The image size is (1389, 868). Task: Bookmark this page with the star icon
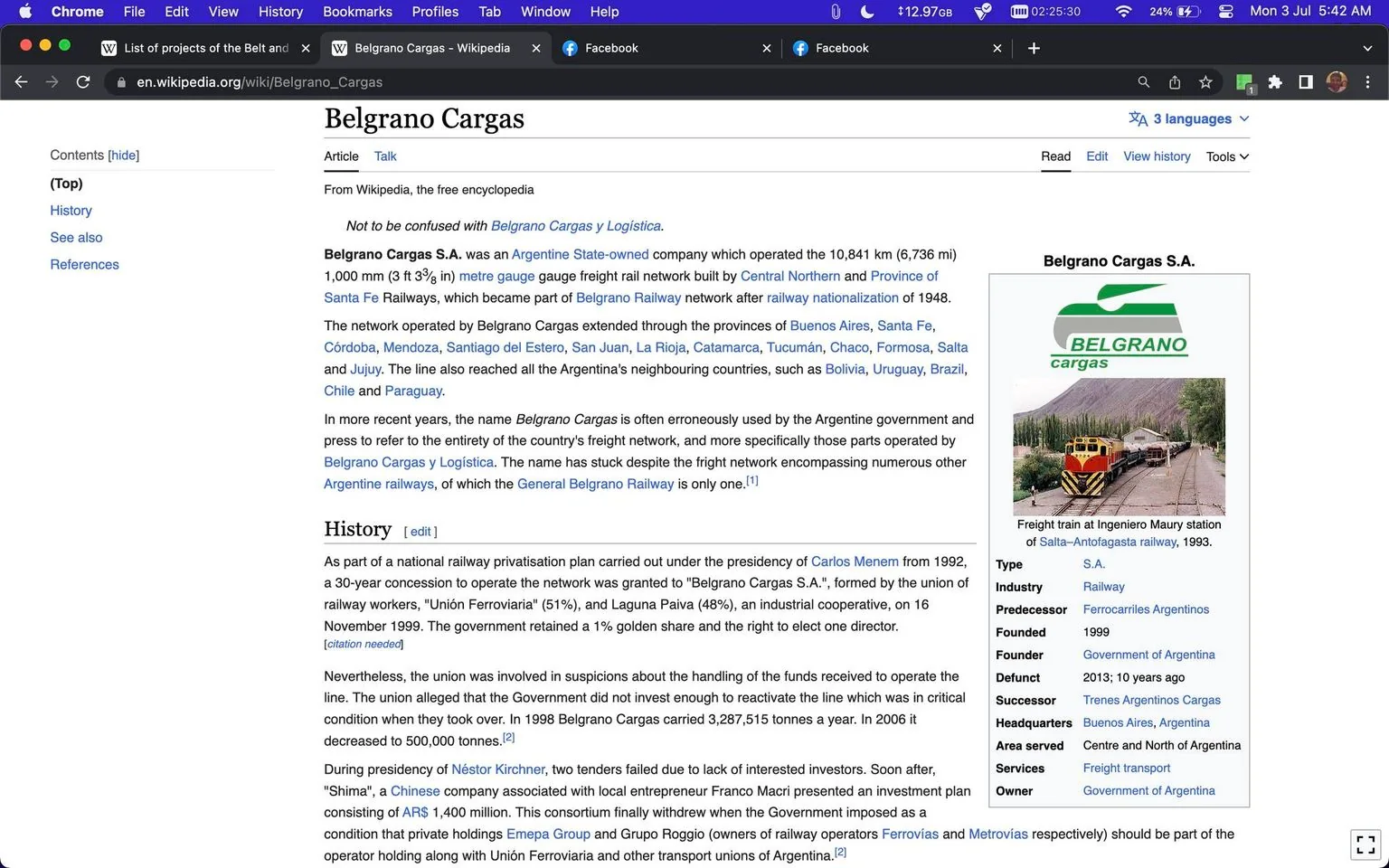pos(1205,82)
